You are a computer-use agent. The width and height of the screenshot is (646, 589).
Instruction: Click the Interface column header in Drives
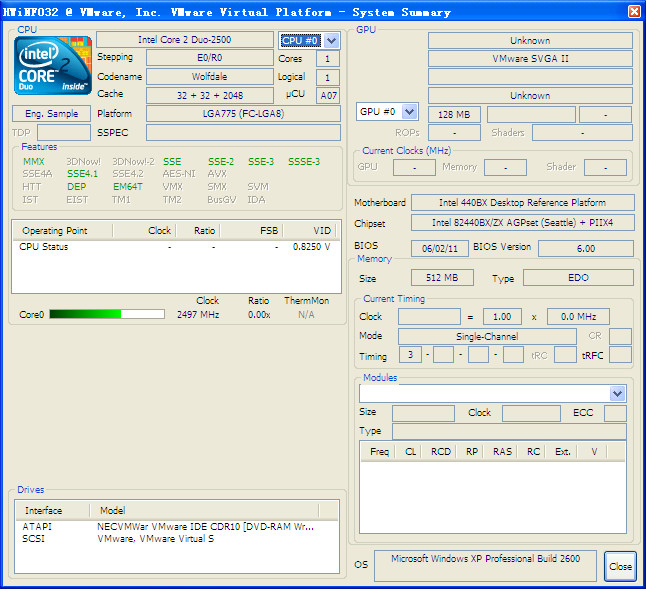pyautogui.click(x=52, y=511)
